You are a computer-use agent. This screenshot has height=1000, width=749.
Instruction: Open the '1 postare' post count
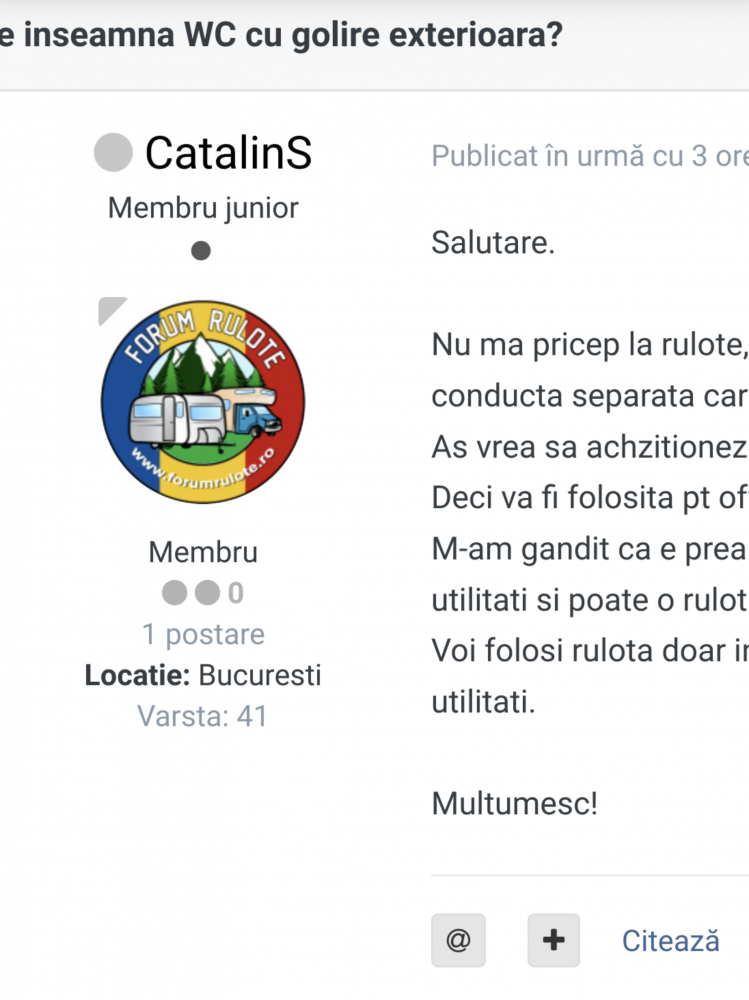(203, 635)
